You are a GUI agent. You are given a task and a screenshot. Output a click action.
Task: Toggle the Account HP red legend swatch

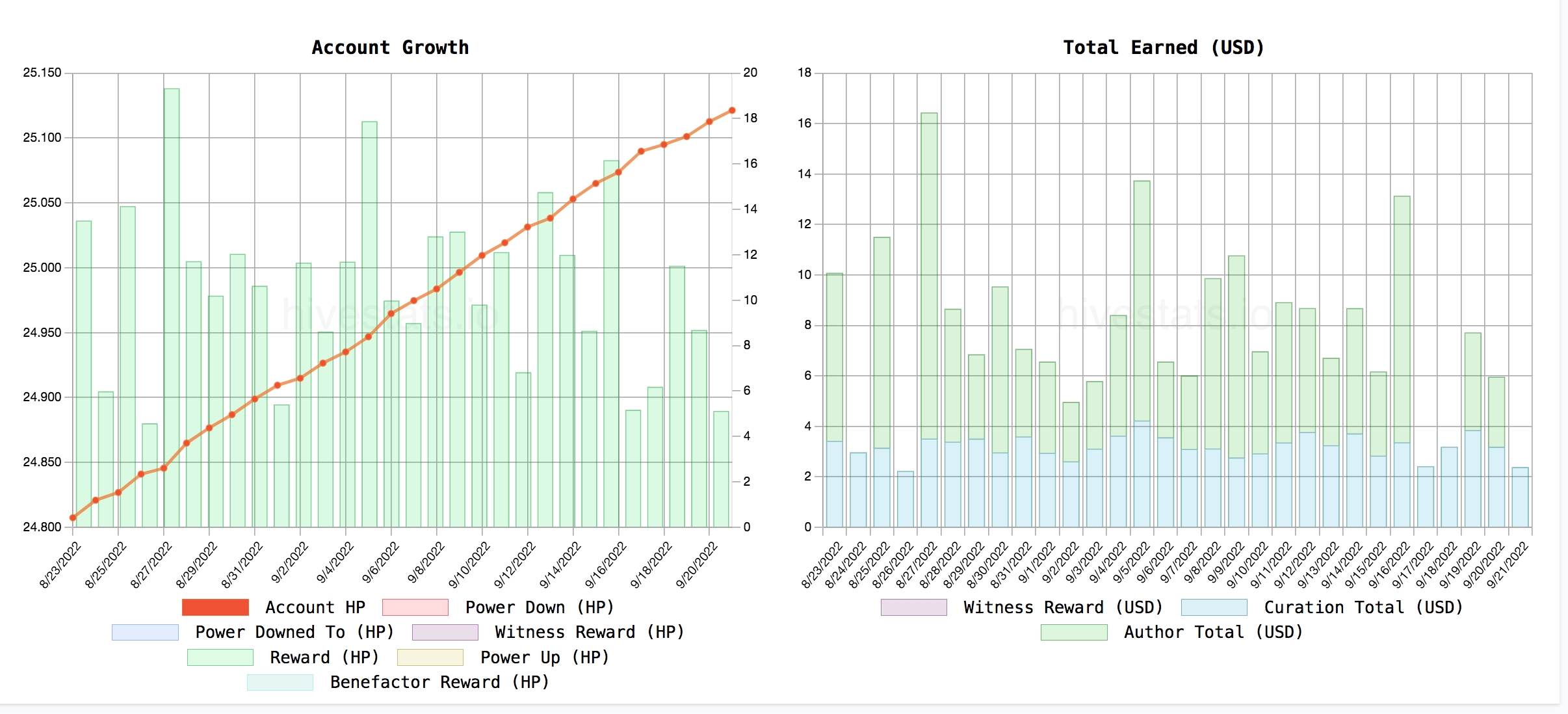pyautogui.click(x=215, y=607)
